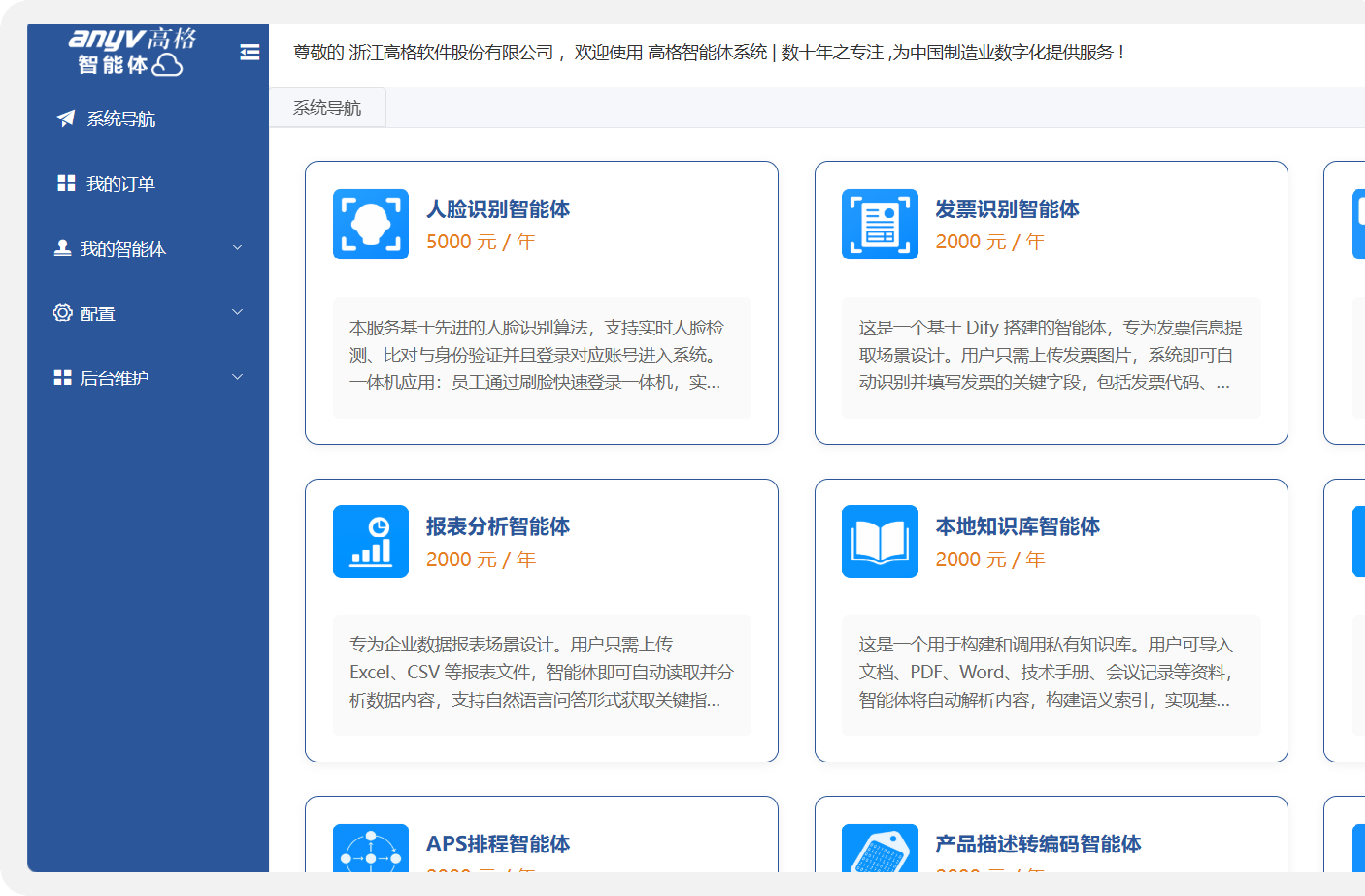The height and width of the screenshot is (896, 1365).
Task: Click the 配置 gear icon
Action: [62, 313]
